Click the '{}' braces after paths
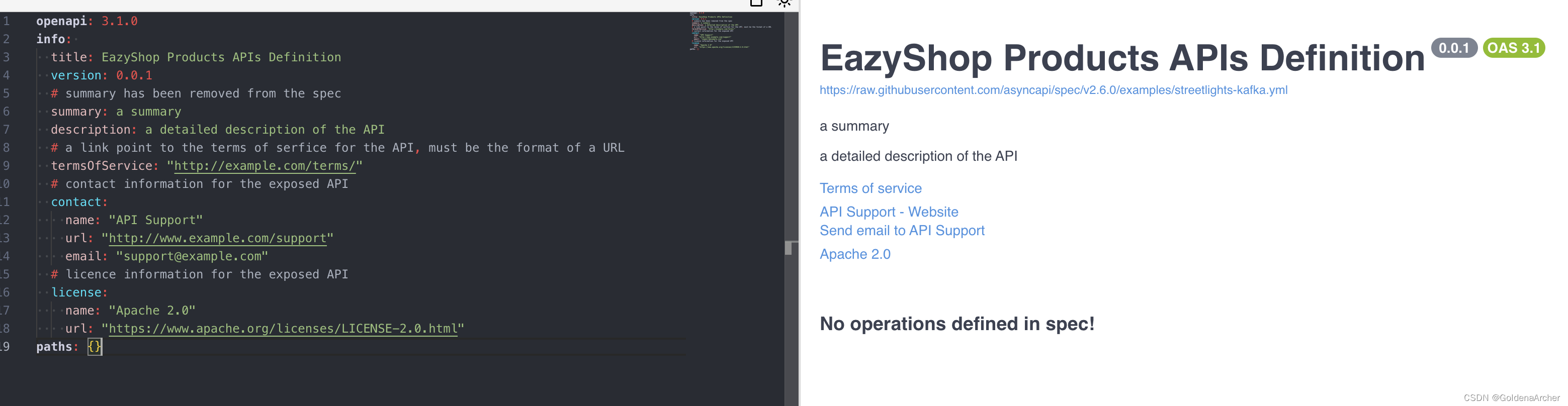Screen dimensions: 1568x406 coord(95,347)
